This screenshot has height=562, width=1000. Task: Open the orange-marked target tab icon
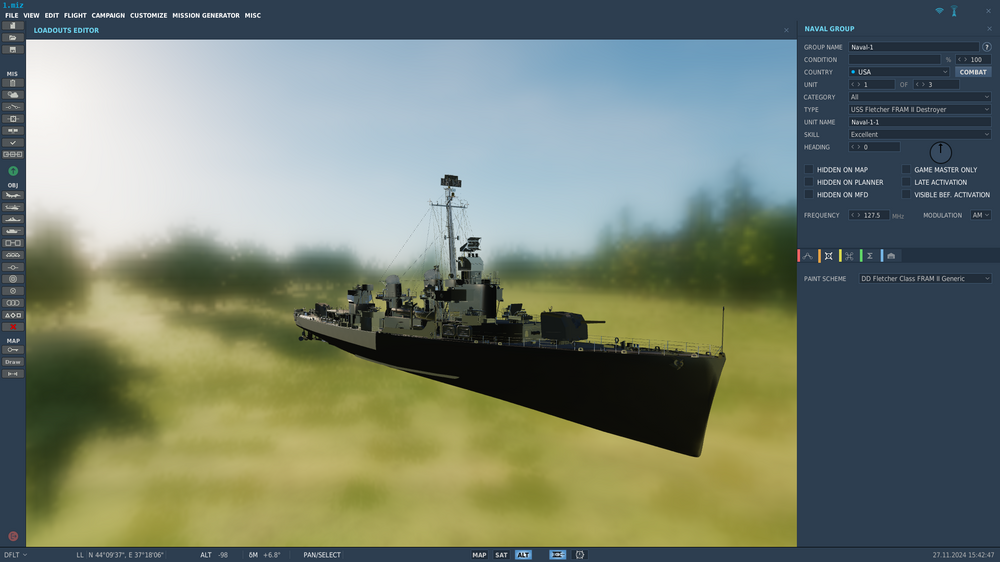tap(828, 256)
